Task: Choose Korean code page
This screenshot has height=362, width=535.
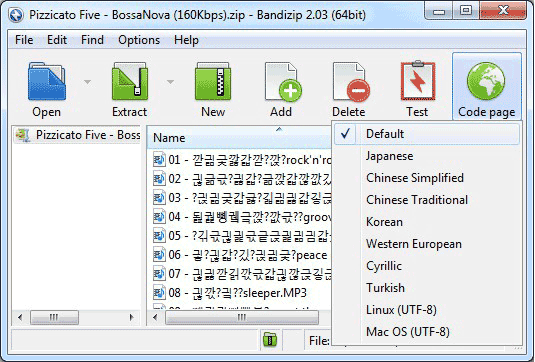Action: [426, 222]
